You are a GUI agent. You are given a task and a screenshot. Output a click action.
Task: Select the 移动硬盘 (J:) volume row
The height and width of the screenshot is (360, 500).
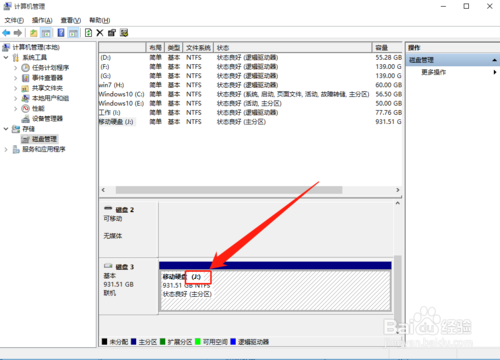pos(250,122)
